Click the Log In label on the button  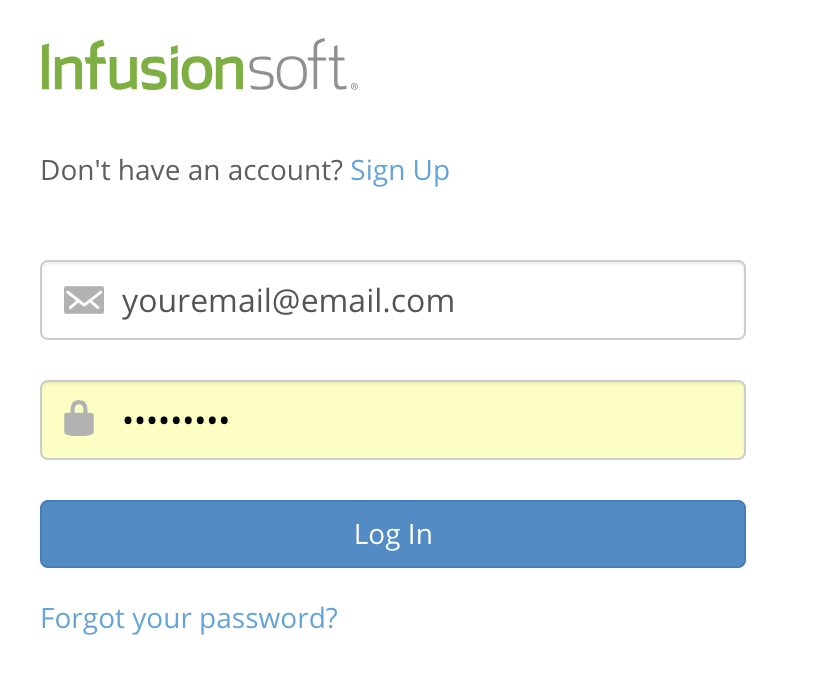[393, 535]
